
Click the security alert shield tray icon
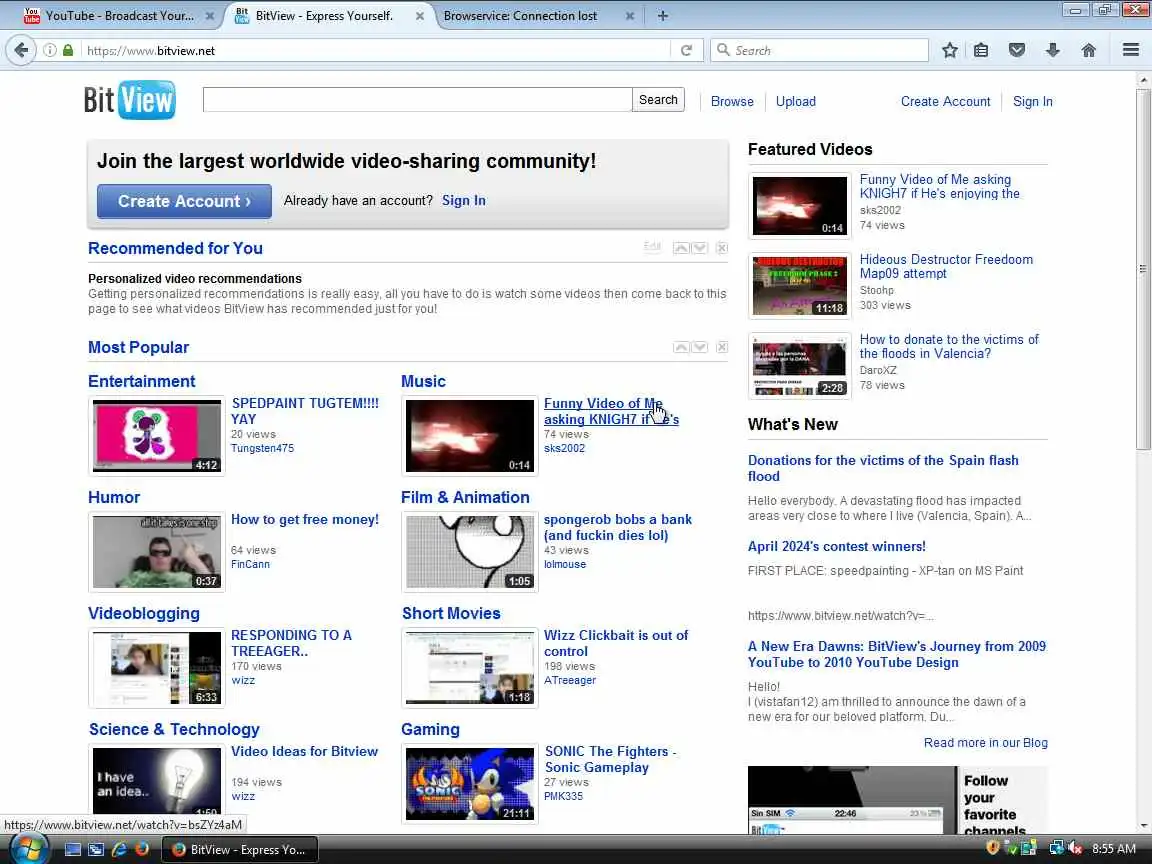pos(993,849)
